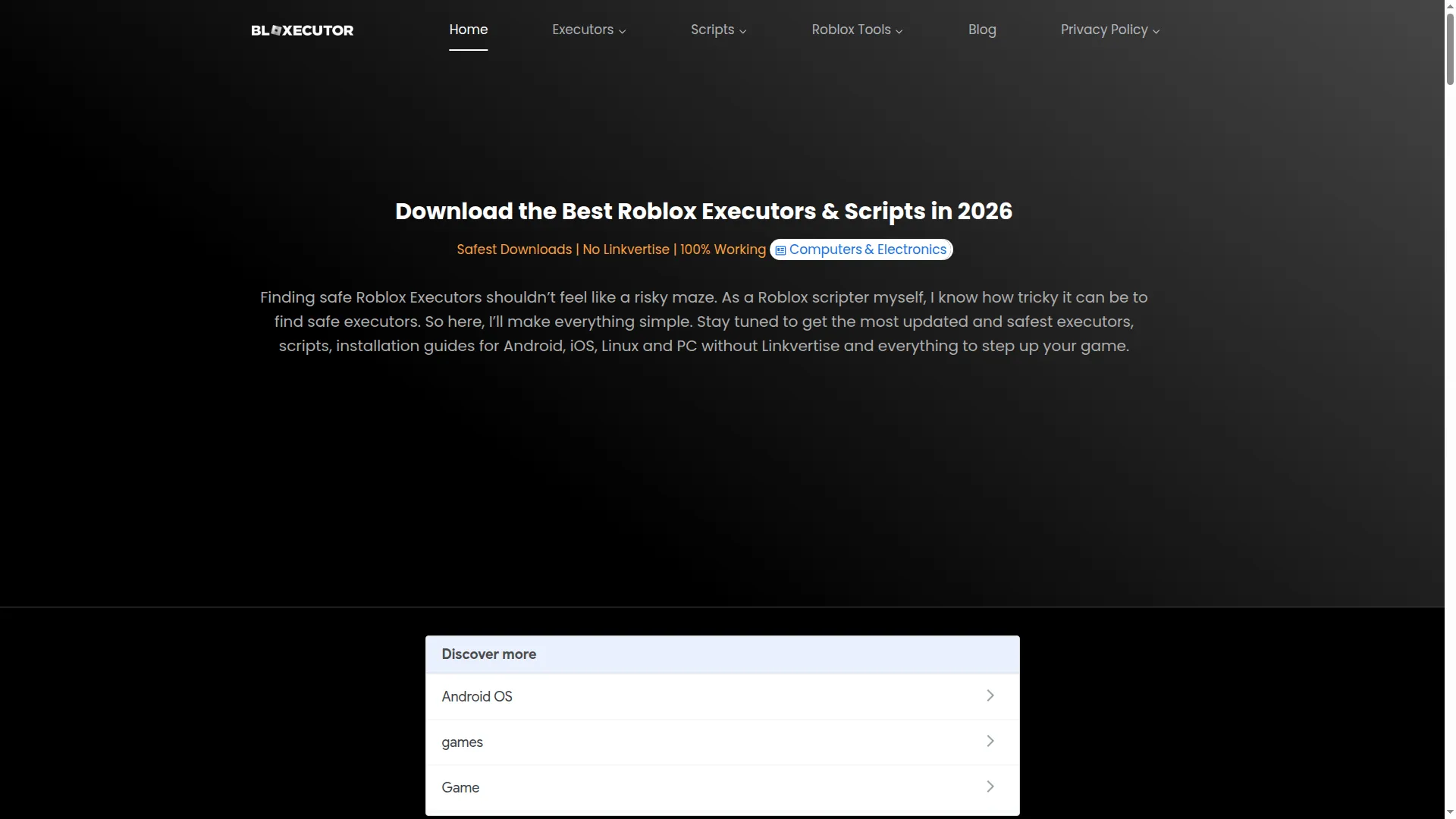Click the Computers & Electronics category link
This screenshot has width=1456, height=819.
coord(861,249)
